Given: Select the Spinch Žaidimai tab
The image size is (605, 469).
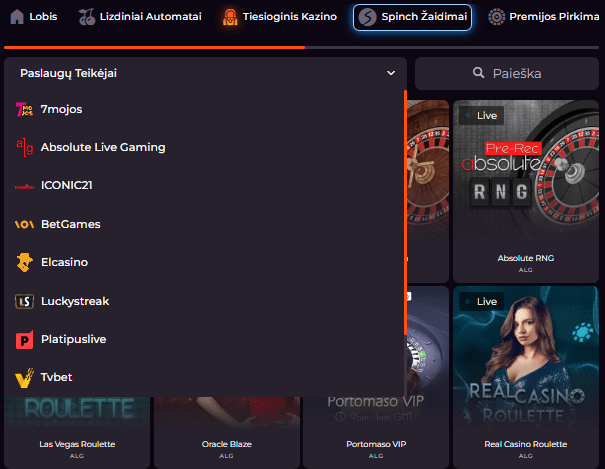Looking at the screenshot, I should pos(412,17).
